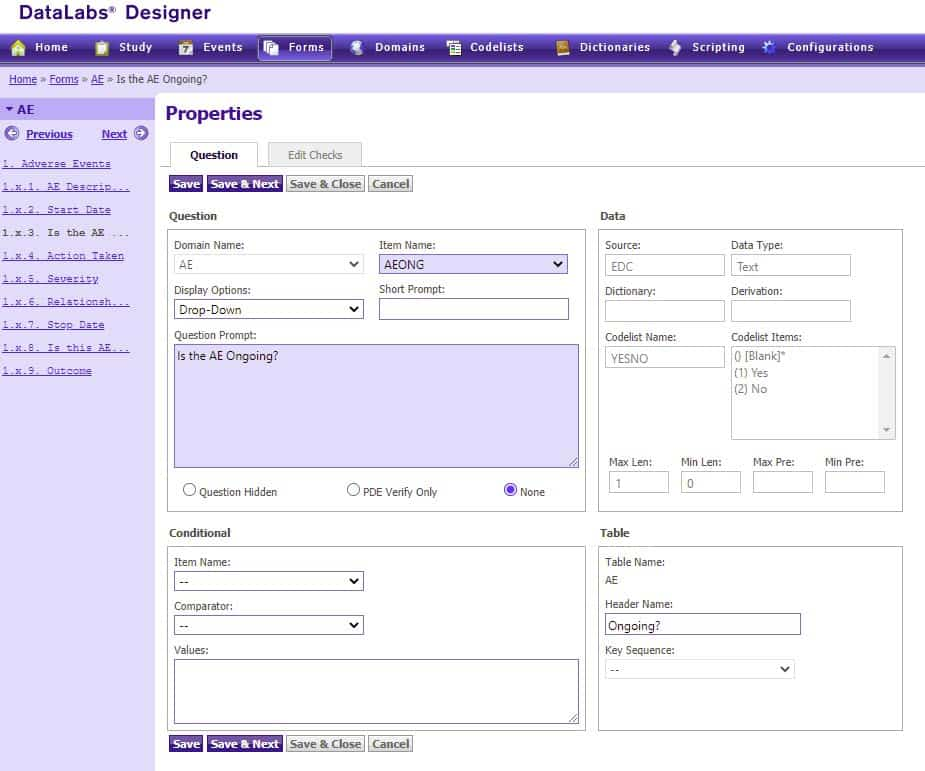Image resolution: width=925 pixels, height=771 pixels.
Task: Select the Question tab
Action: (214, 155)
